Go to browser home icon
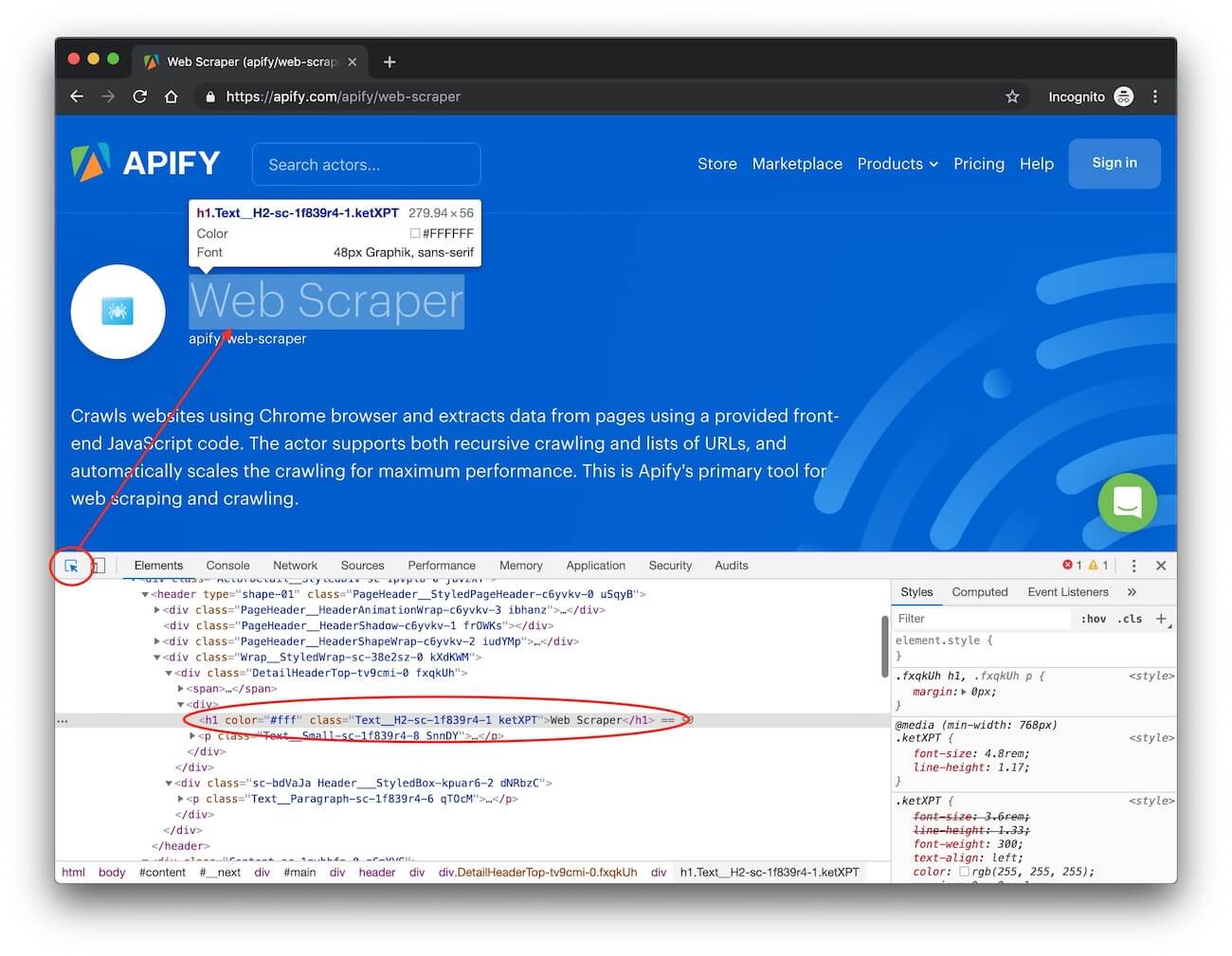This screenshot has height=956, width=1232. coord(171,97)
